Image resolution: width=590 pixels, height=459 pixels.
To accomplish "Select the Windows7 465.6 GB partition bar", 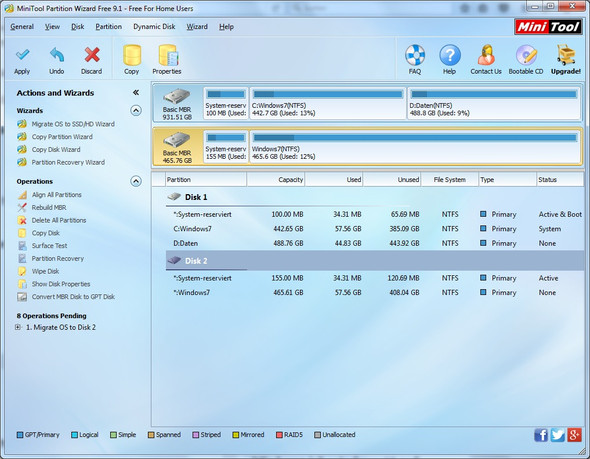I will pyautogui.click(x=415, y=147).
